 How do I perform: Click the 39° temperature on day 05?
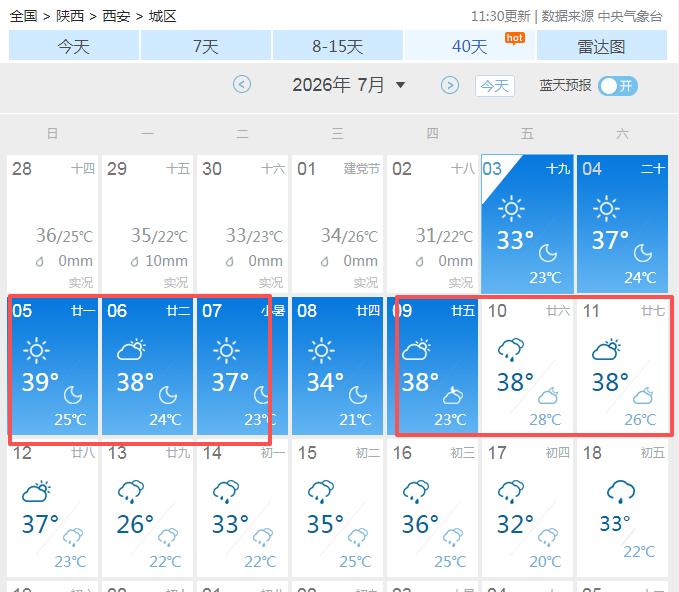coord(40,382)
